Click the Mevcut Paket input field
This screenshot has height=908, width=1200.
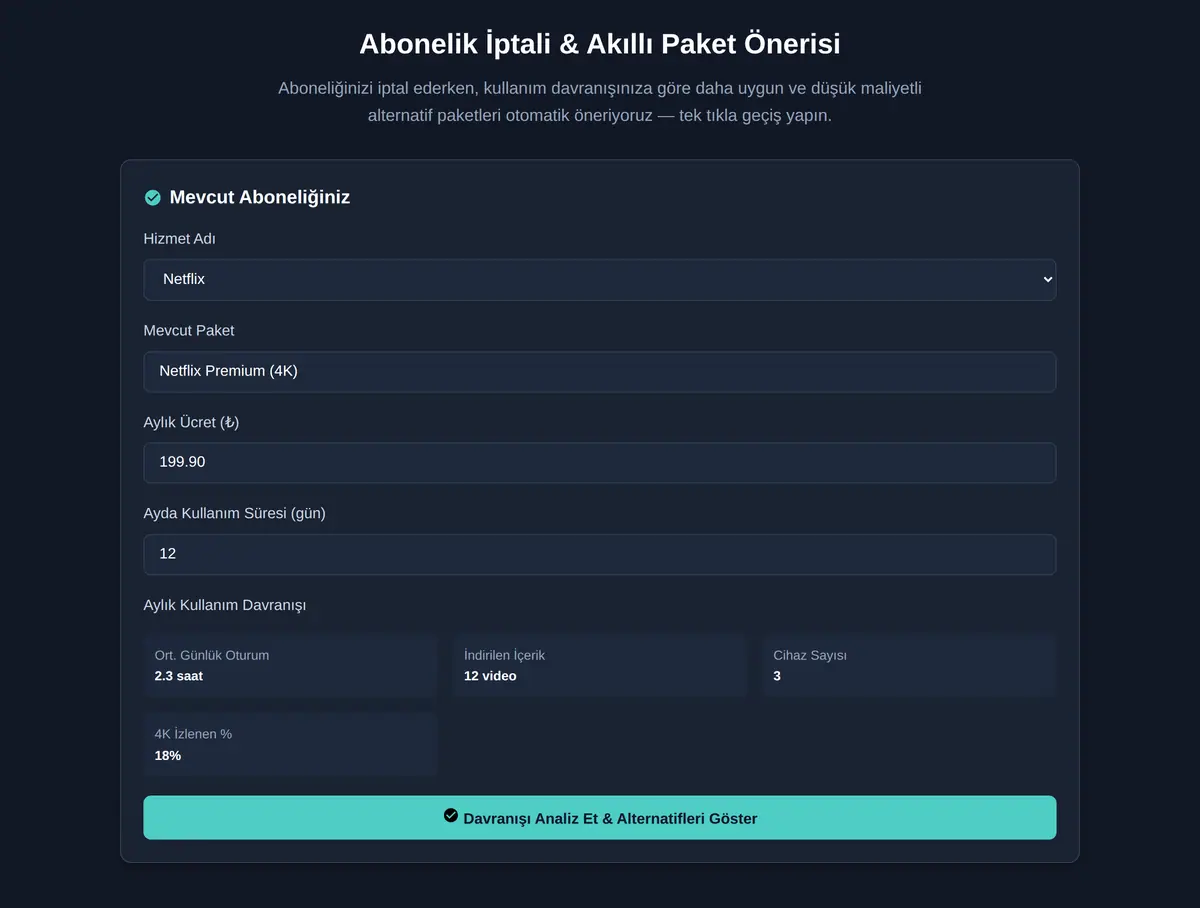coord(600,372)
